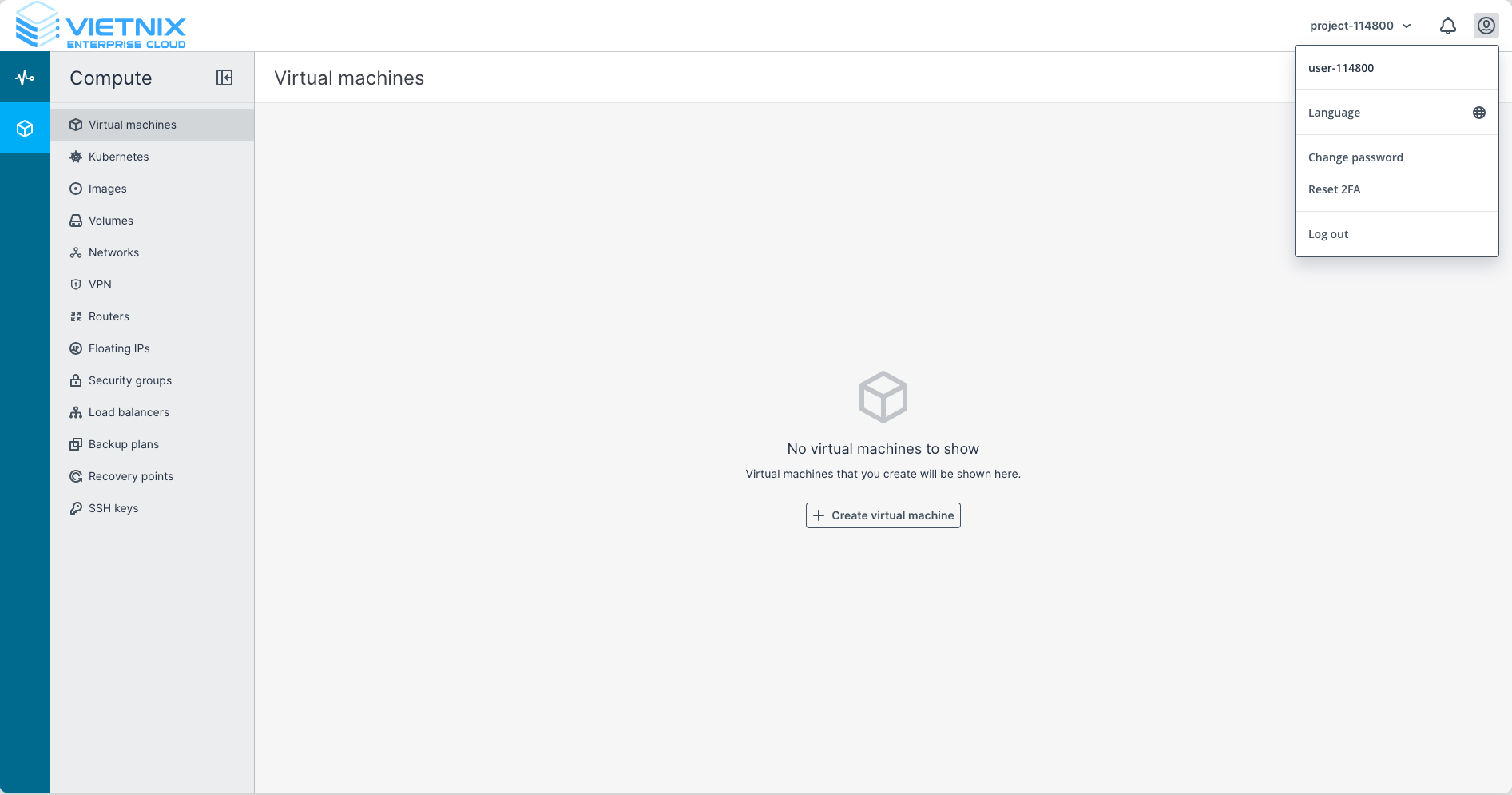Select the Volumes storage icon

click(75, 221)
